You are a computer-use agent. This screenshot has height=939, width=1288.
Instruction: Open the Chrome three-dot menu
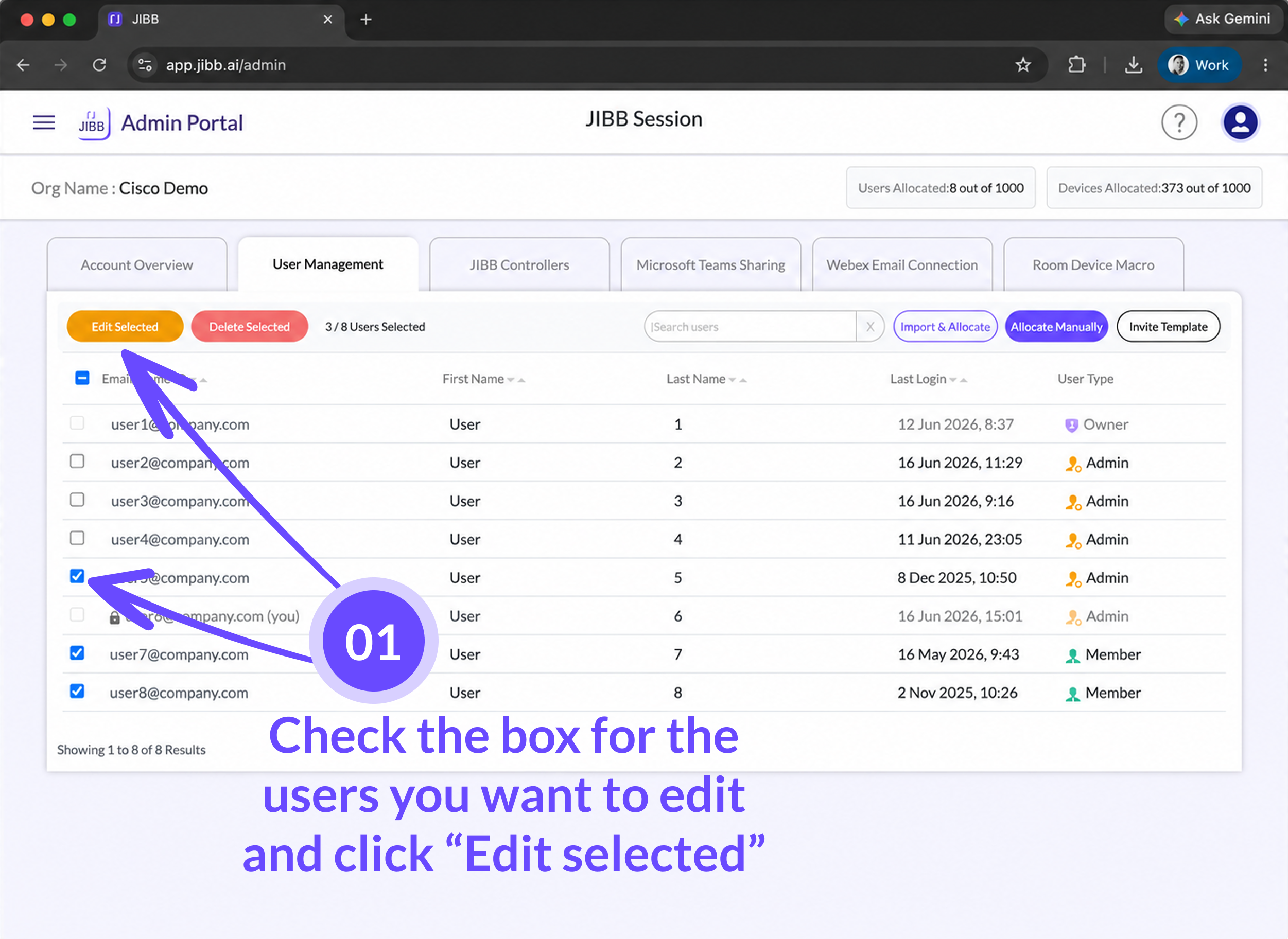(1265, 65)
